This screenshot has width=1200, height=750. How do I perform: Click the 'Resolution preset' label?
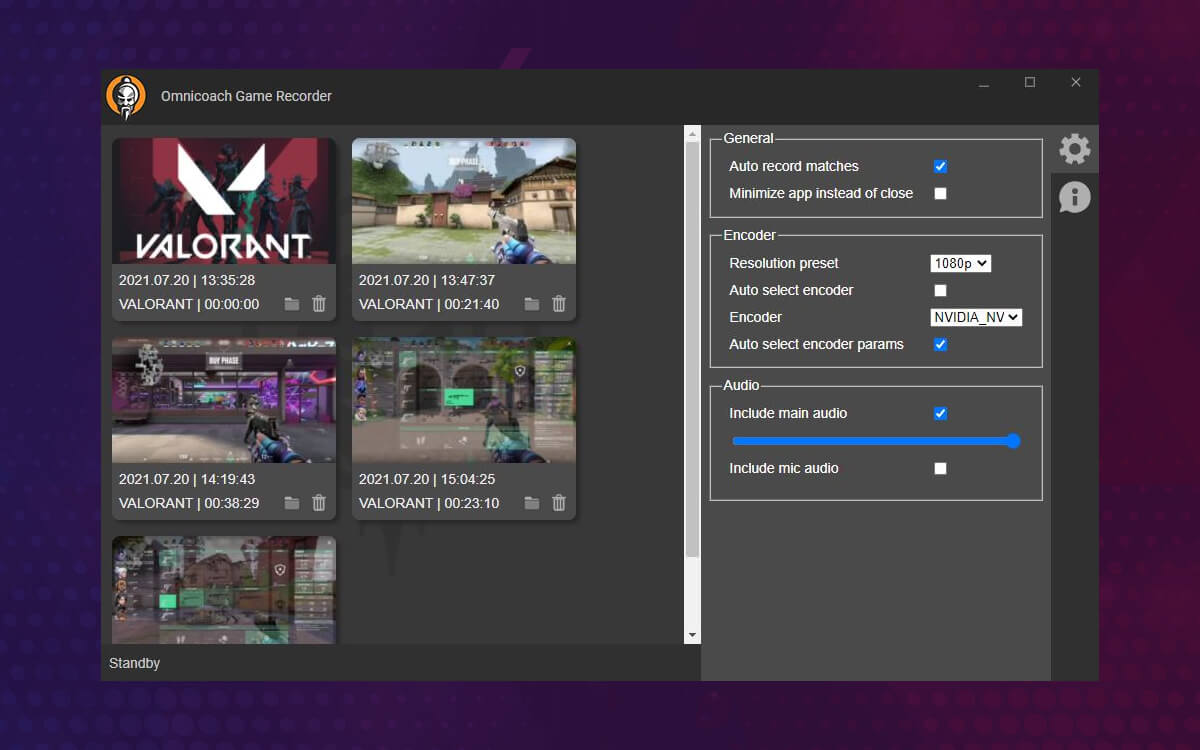pyautogui.click(x=784, y=263)
